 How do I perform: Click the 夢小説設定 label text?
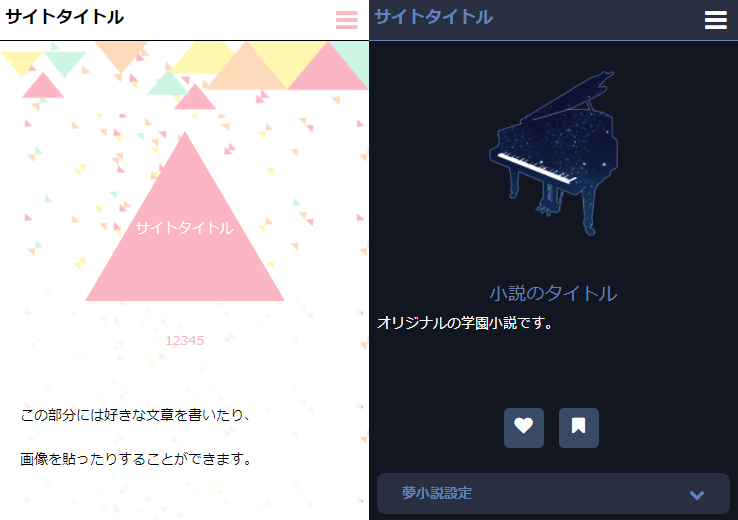(x=437, y=493)
